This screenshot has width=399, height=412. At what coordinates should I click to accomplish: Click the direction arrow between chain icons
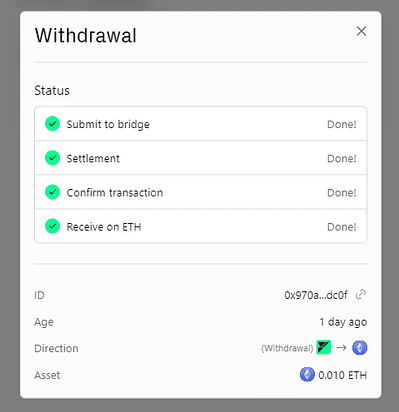[x=341, y=348]
